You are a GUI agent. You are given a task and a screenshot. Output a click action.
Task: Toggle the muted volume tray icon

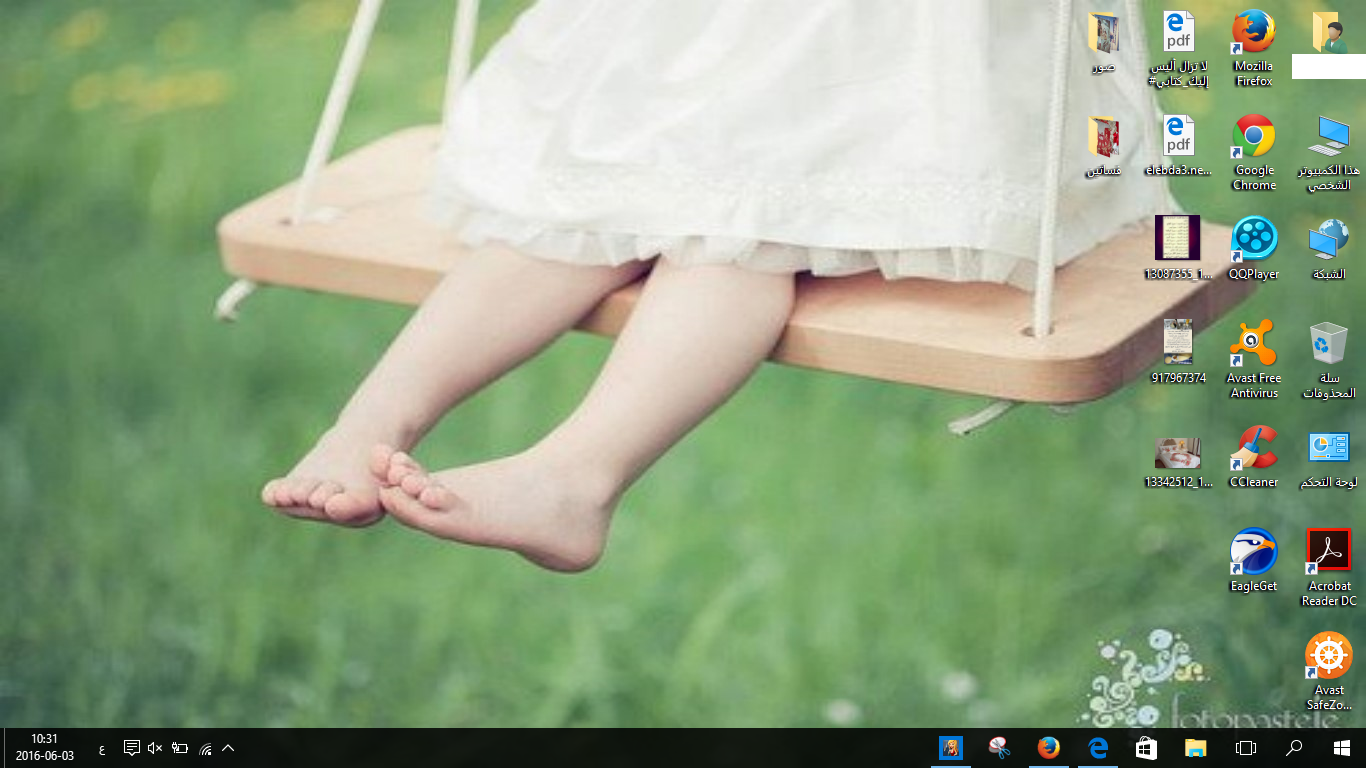pos(155,748)
